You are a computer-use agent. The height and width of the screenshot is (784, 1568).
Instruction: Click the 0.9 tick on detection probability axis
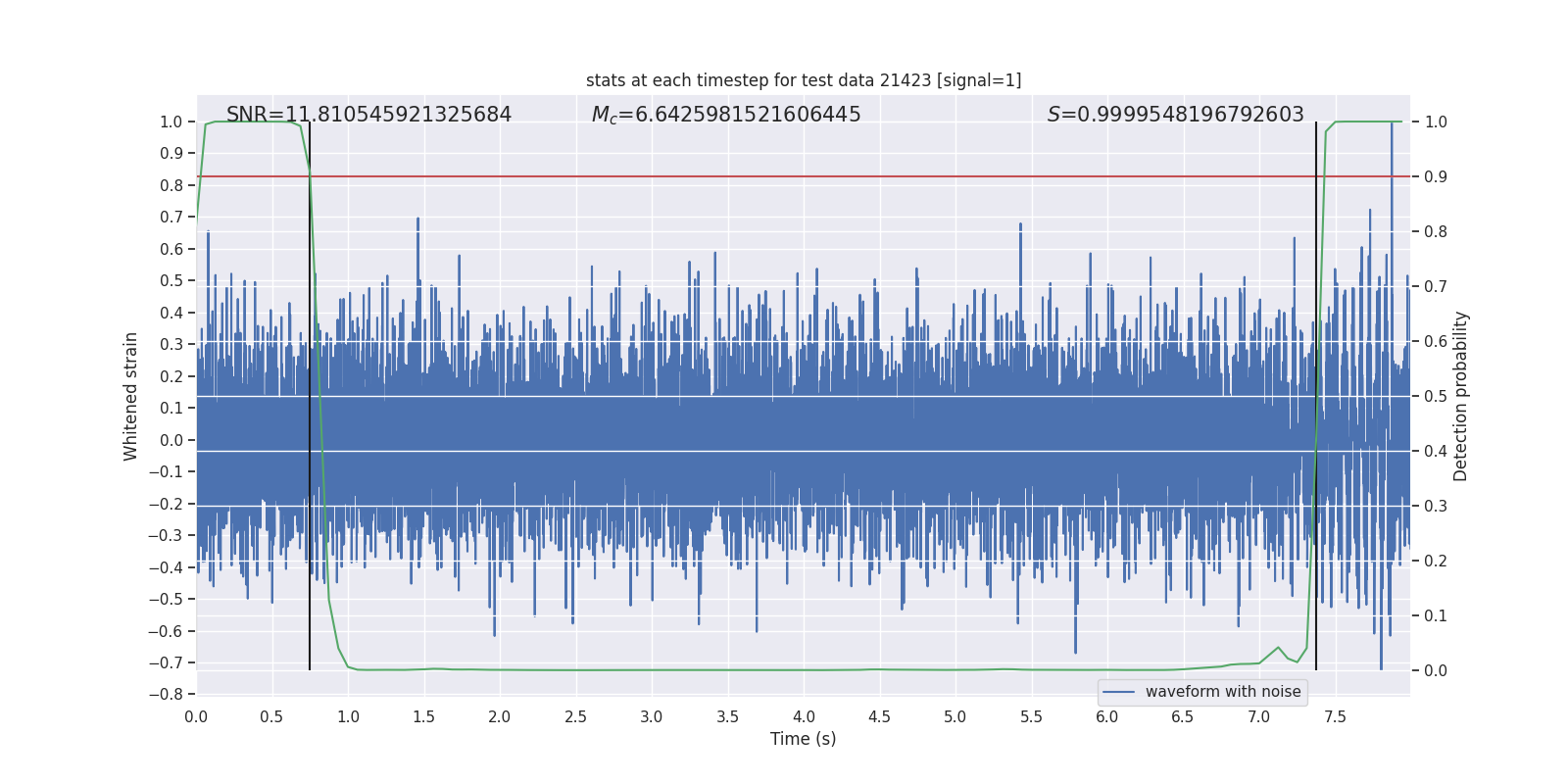point(1436,177)
